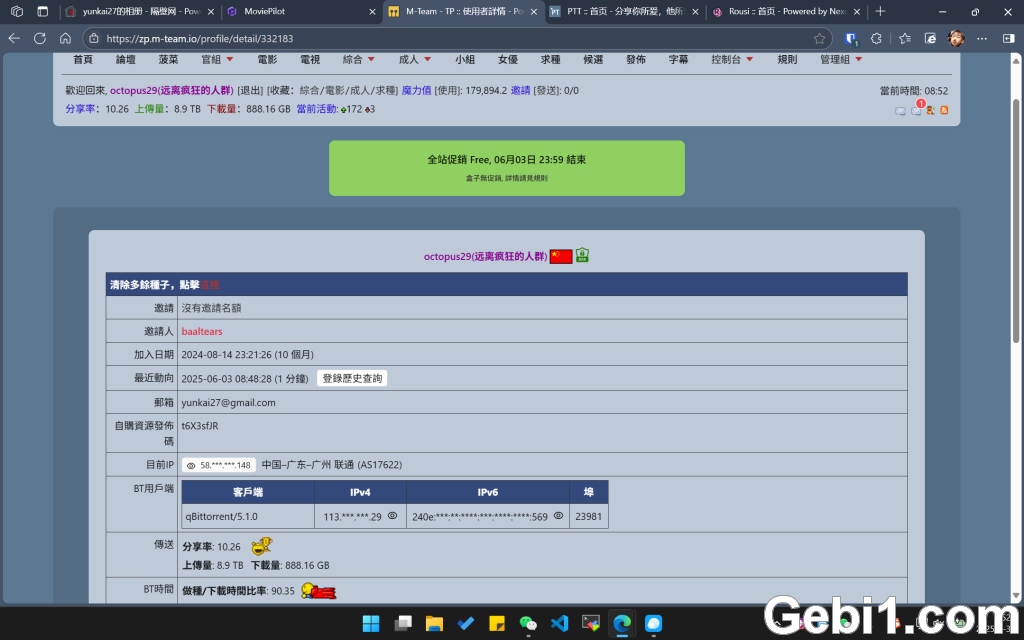Screen dimensions: 1024x640
Task: Expand the 成人 dropdown menu
Action: (415, 59)
